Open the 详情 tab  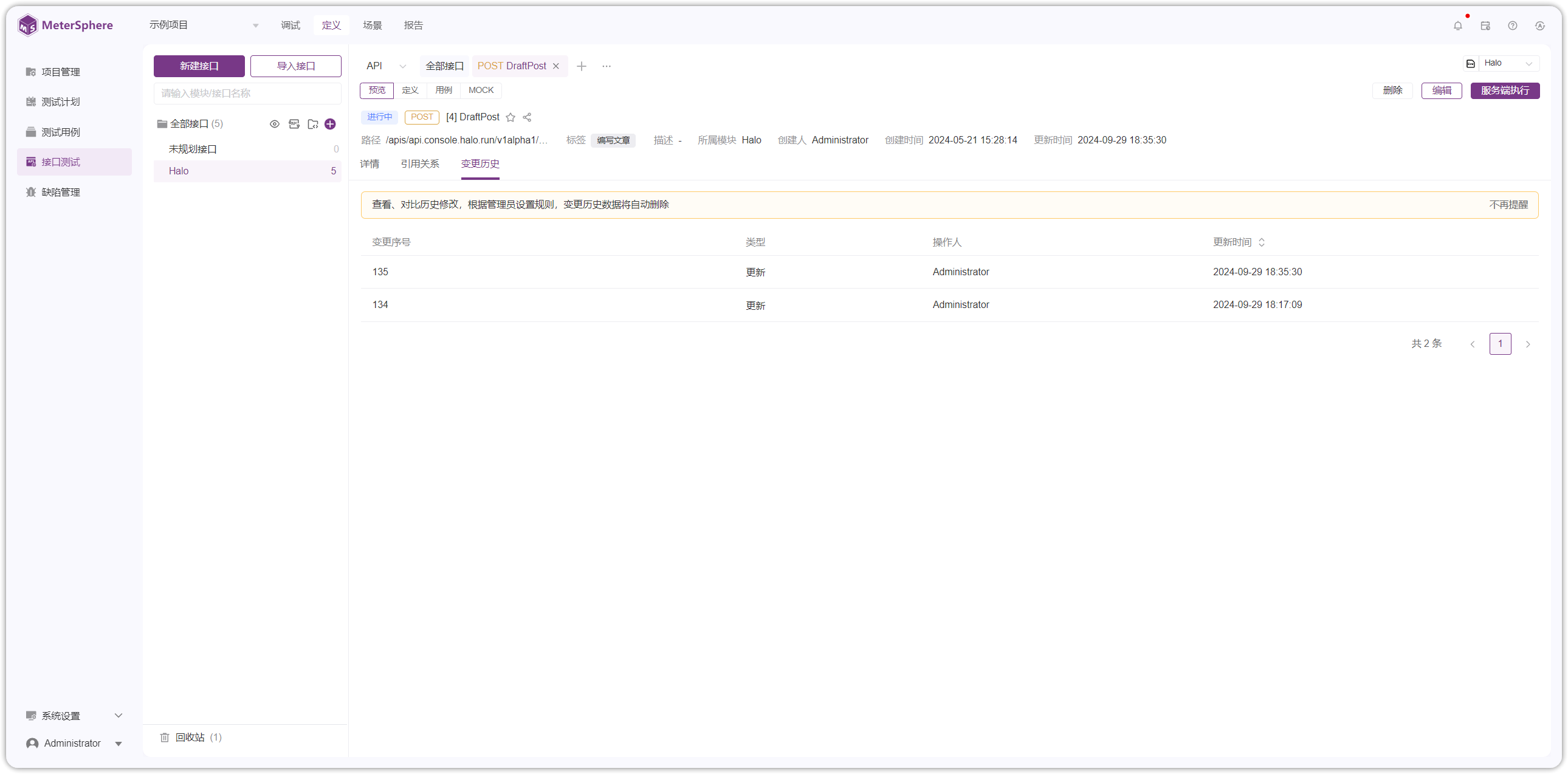(x=370, y=163)
